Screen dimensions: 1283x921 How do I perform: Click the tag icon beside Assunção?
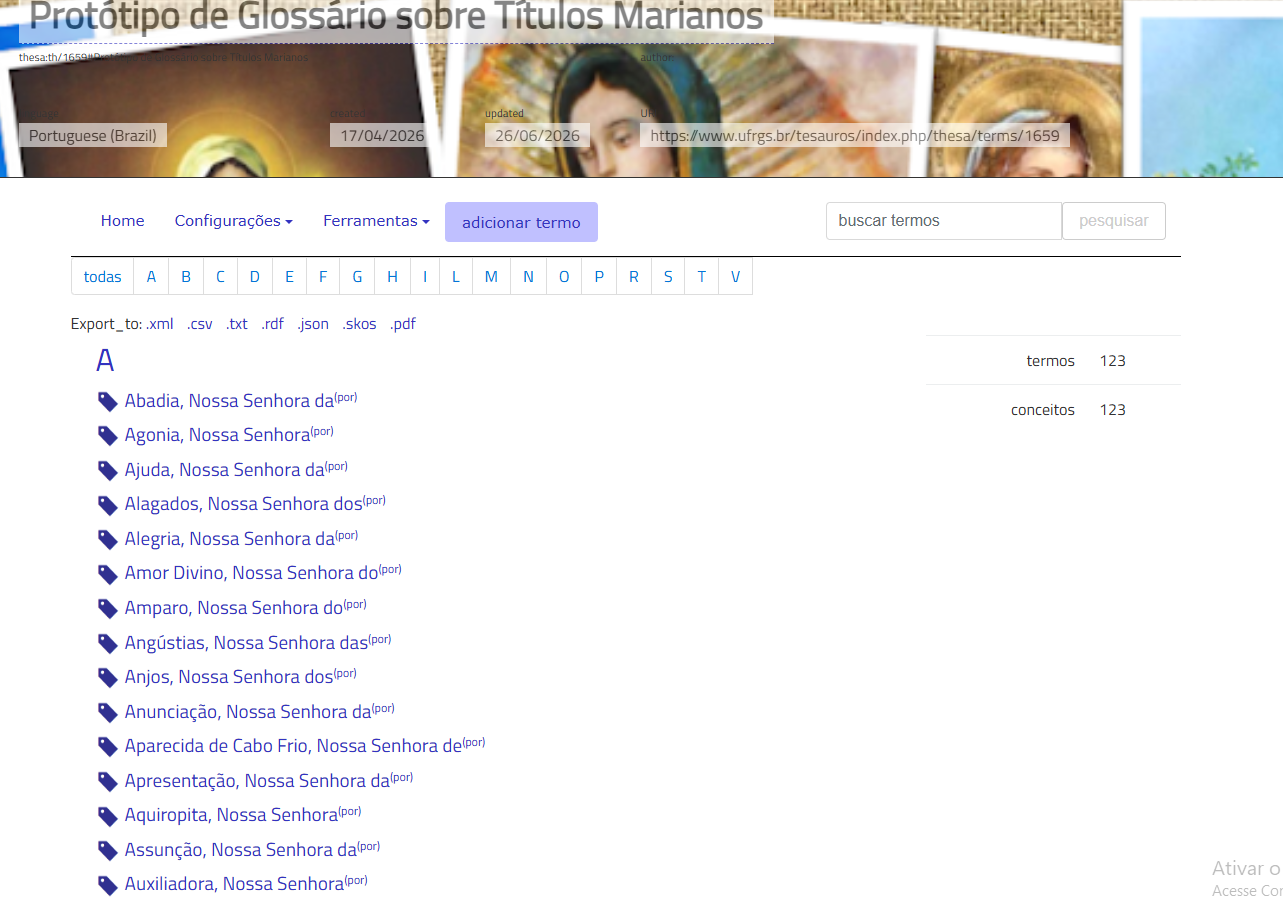coord(108,850)
